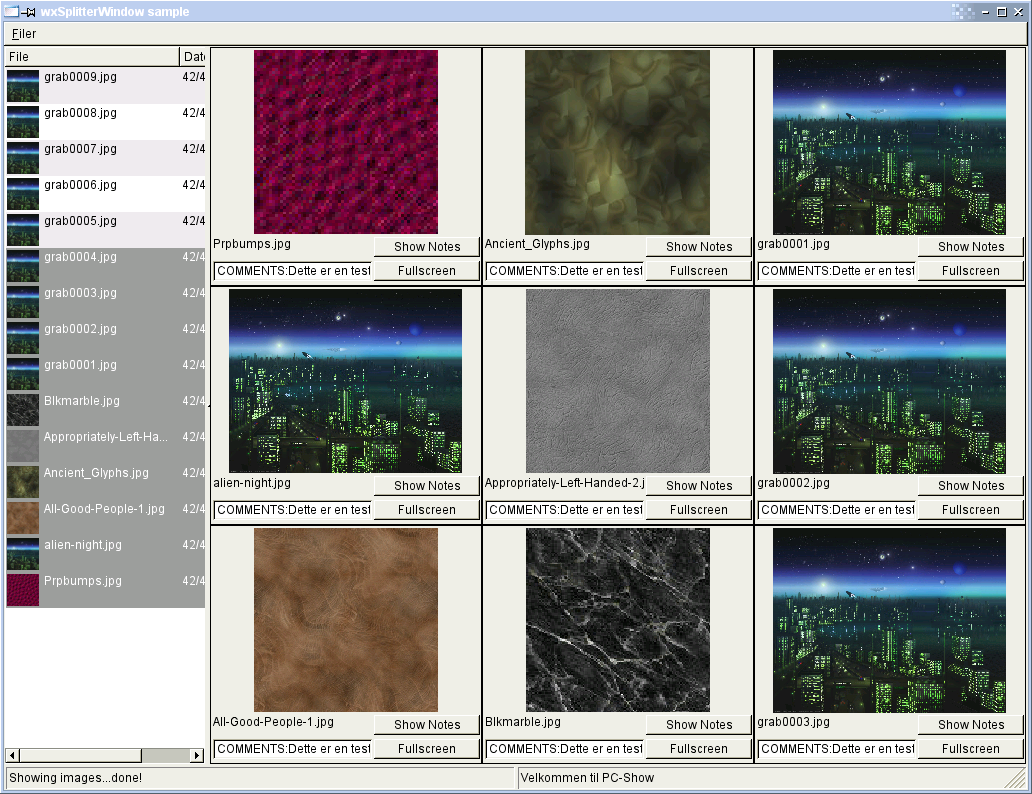
Task: Open the Filer menu
Action: pos(24,34)
